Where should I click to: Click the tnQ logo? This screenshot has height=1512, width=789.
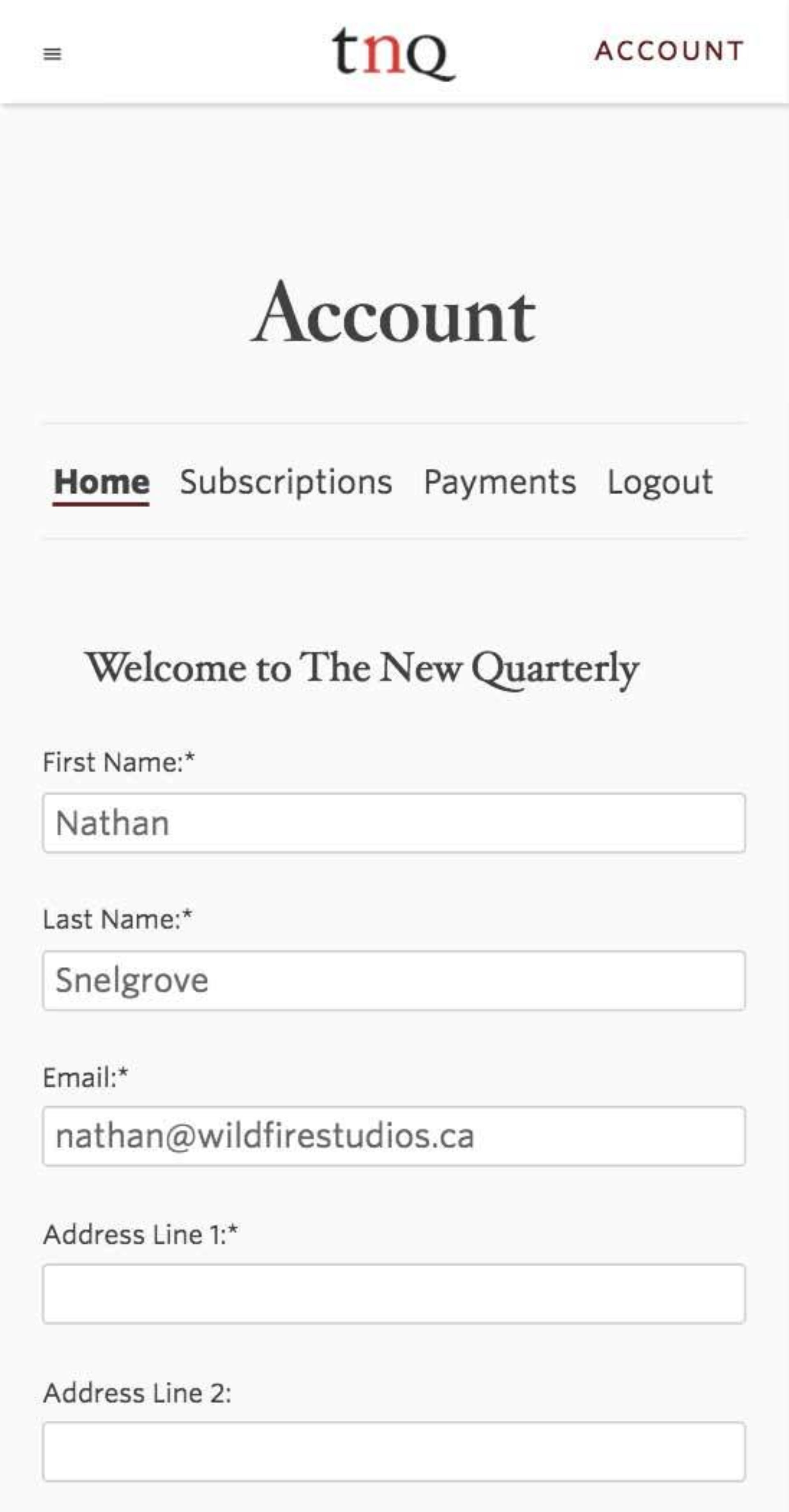tap(394, 53)
